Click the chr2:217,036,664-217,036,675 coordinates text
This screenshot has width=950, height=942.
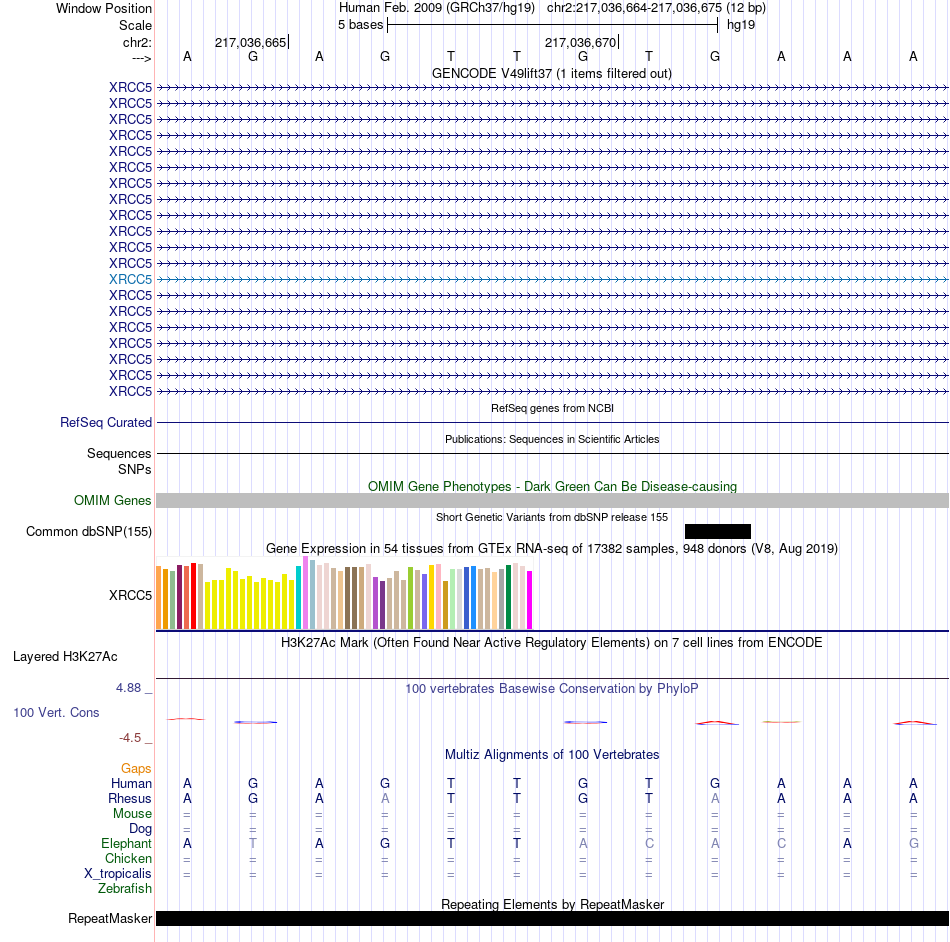tap(634, 8)
